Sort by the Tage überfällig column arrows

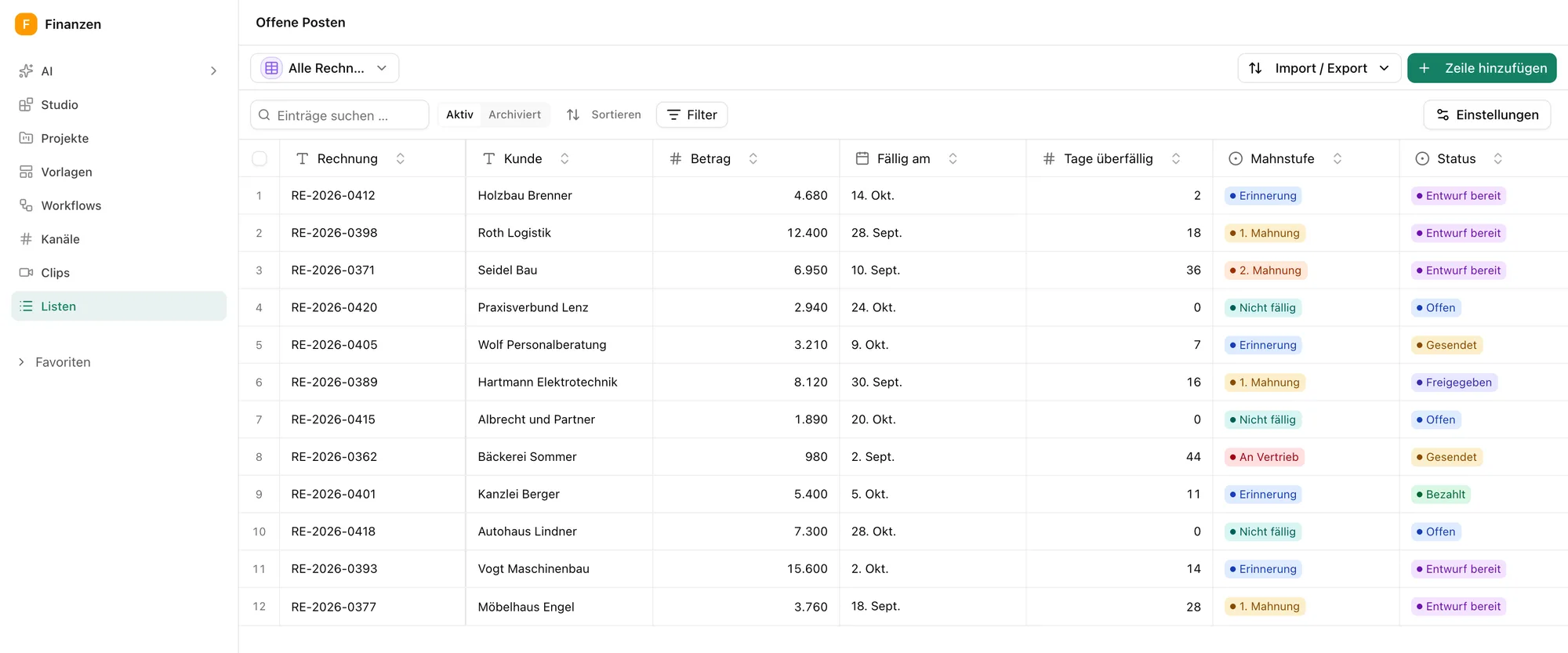tap(1176, 159)
